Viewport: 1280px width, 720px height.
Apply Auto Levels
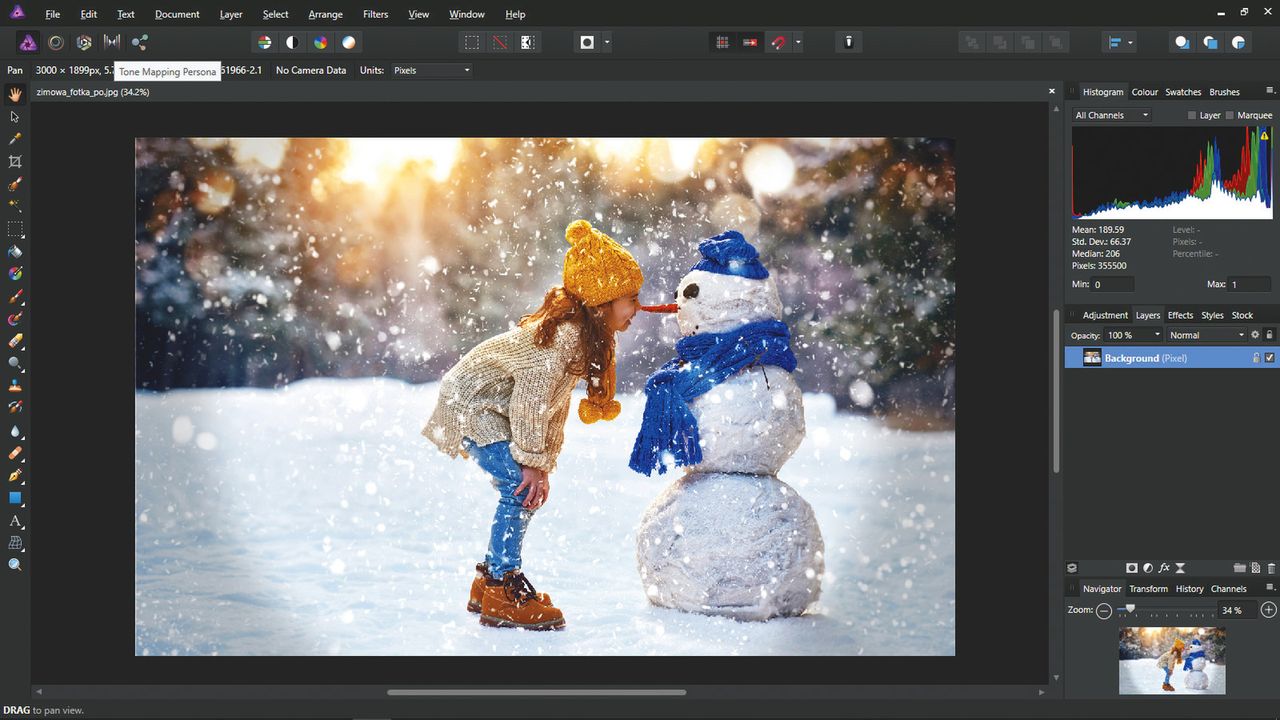click(264, 42)
